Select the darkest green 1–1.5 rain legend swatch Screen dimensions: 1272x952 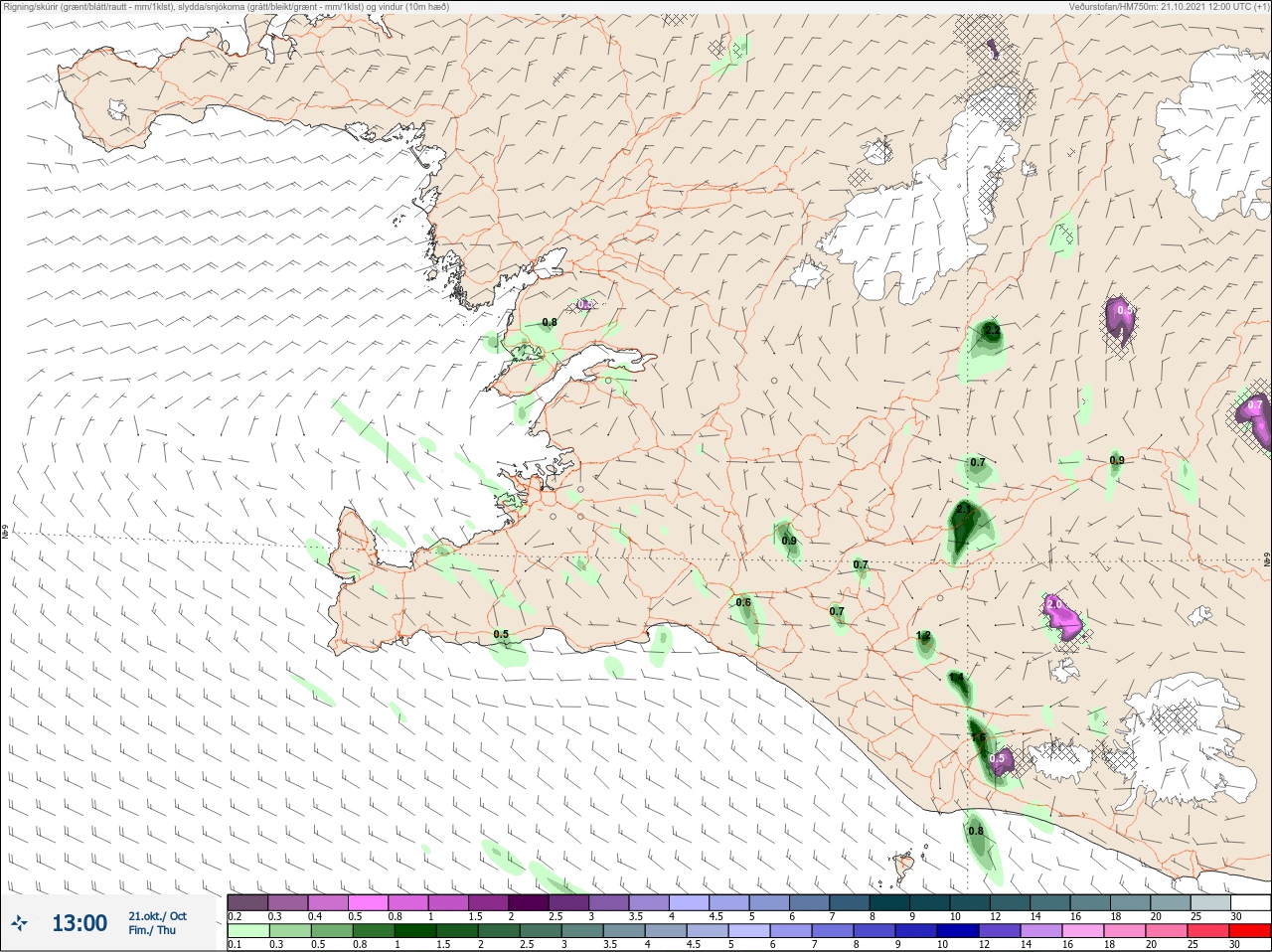(414, 931)
